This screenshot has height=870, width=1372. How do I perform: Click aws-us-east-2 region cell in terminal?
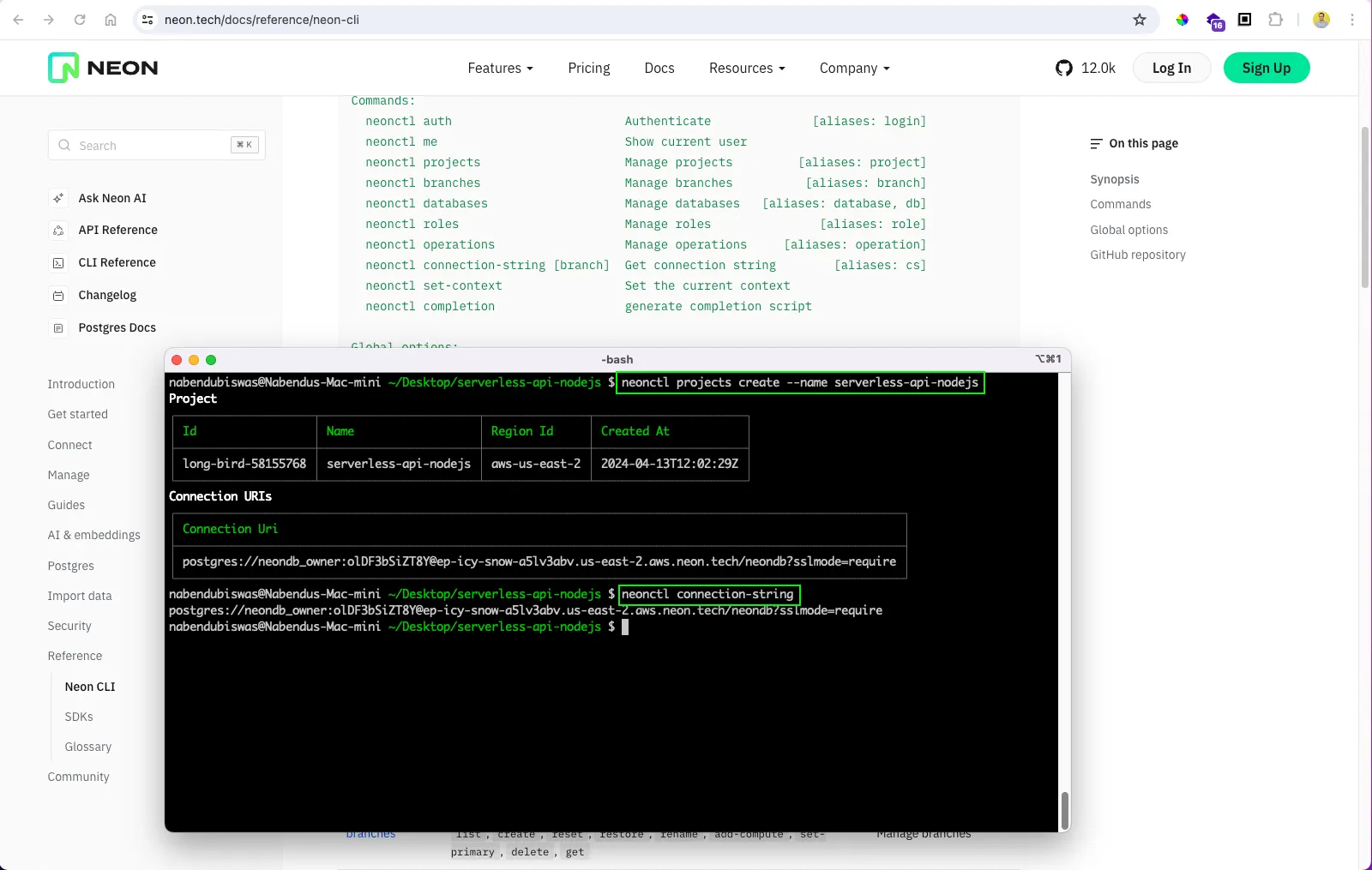(536, 464)
